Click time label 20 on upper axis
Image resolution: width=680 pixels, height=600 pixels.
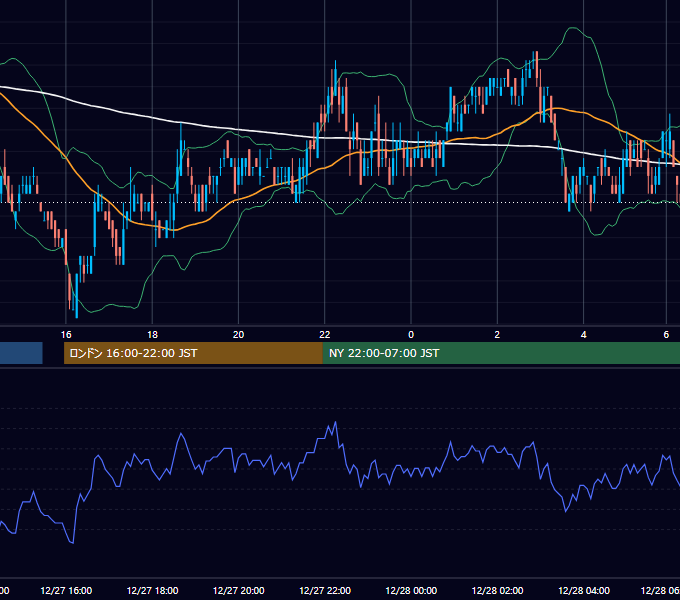tap(239, 335)
